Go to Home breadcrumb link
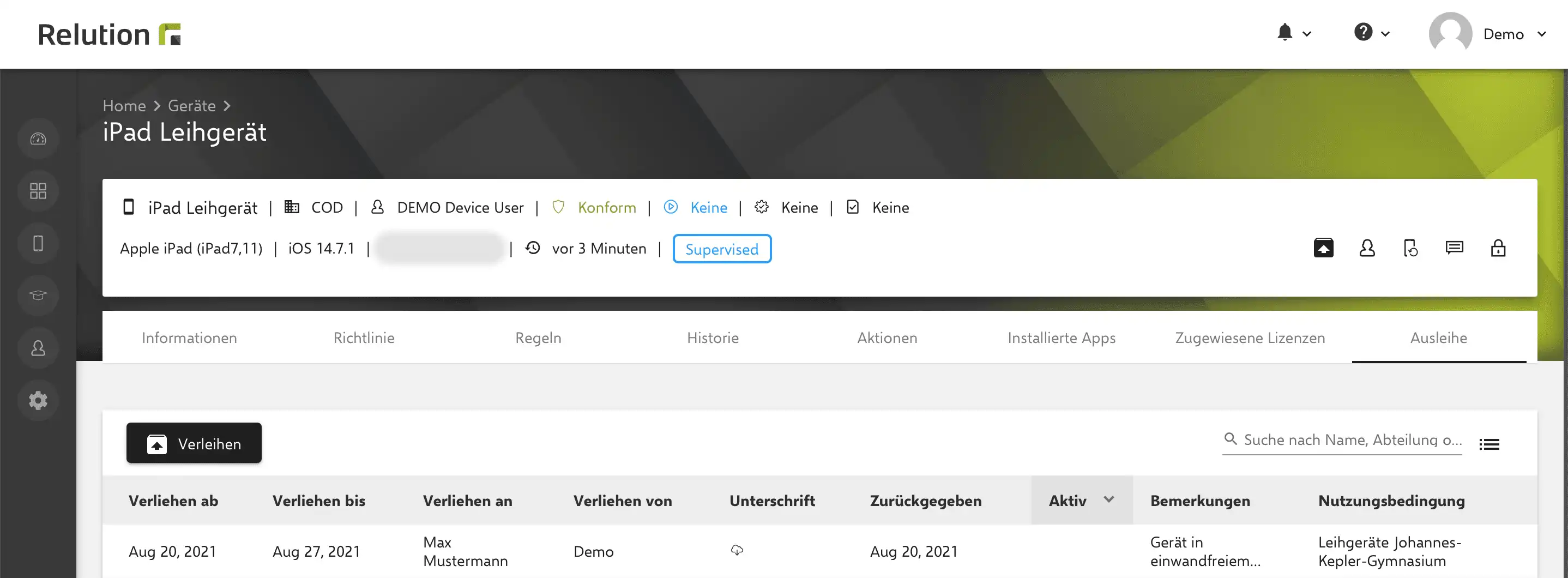Screen dimensions: 1568x578 click(124, 105)
